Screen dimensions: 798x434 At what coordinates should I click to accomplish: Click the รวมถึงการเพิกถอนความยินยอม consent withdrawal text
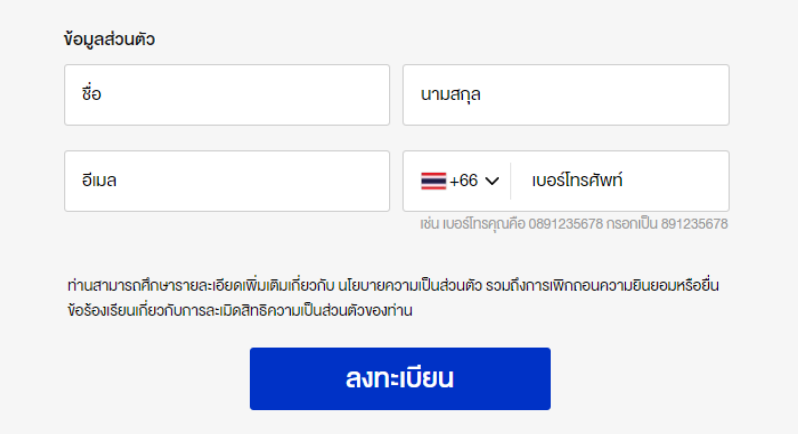[582, 285]
